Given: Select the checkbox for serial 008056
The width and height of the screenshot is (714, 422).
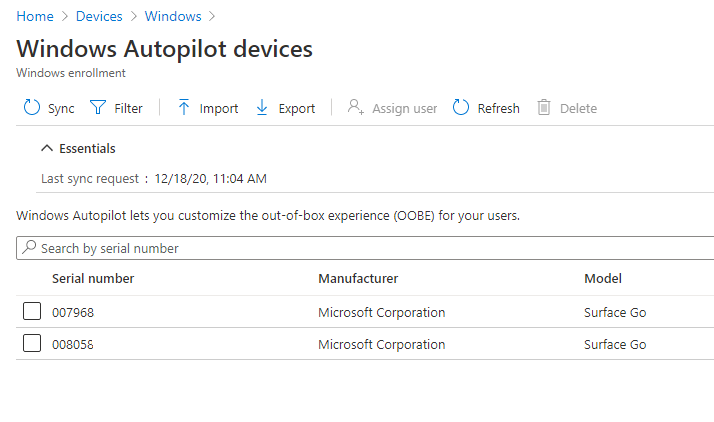Looking at the screenshot, I should pyautogui.click(x=32, y=344).
